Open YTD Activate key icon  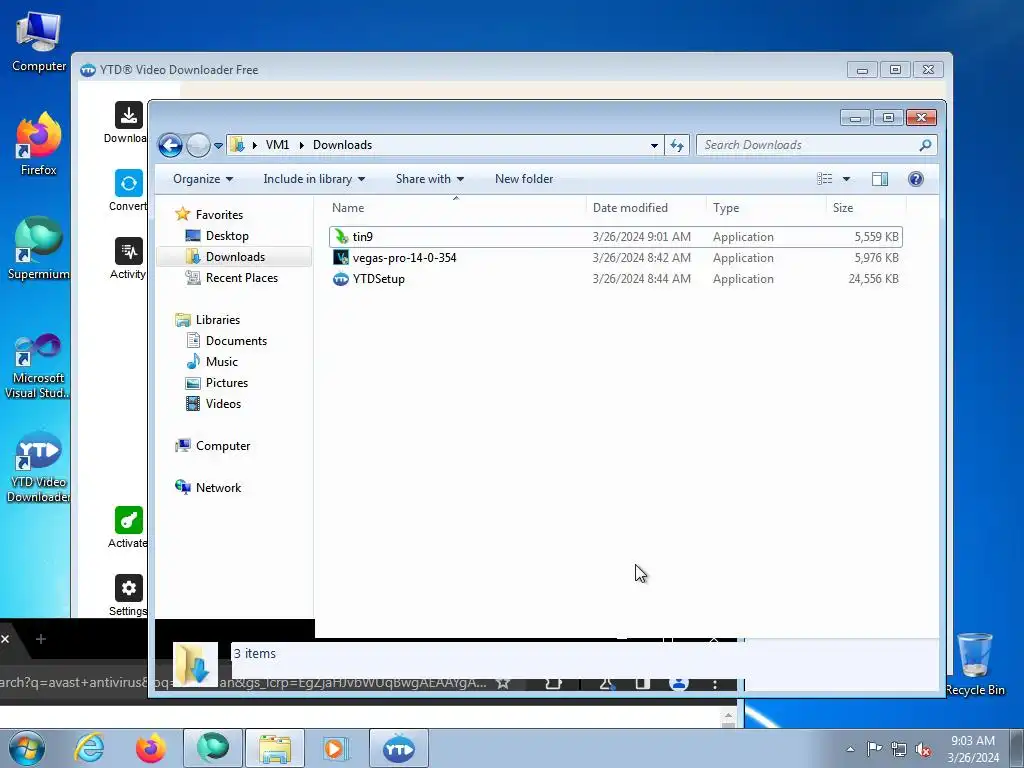click(129, 520)
